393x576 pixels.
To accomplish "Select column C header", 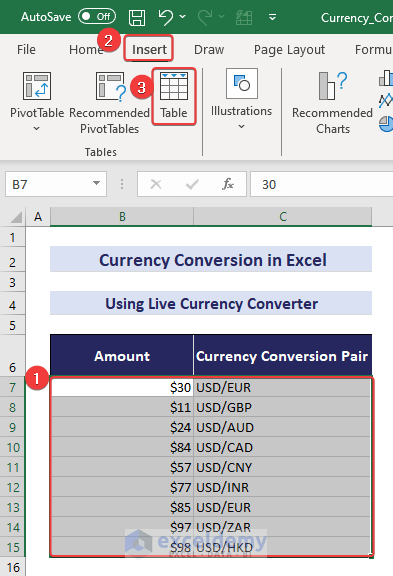I will [x=283, y=216].
